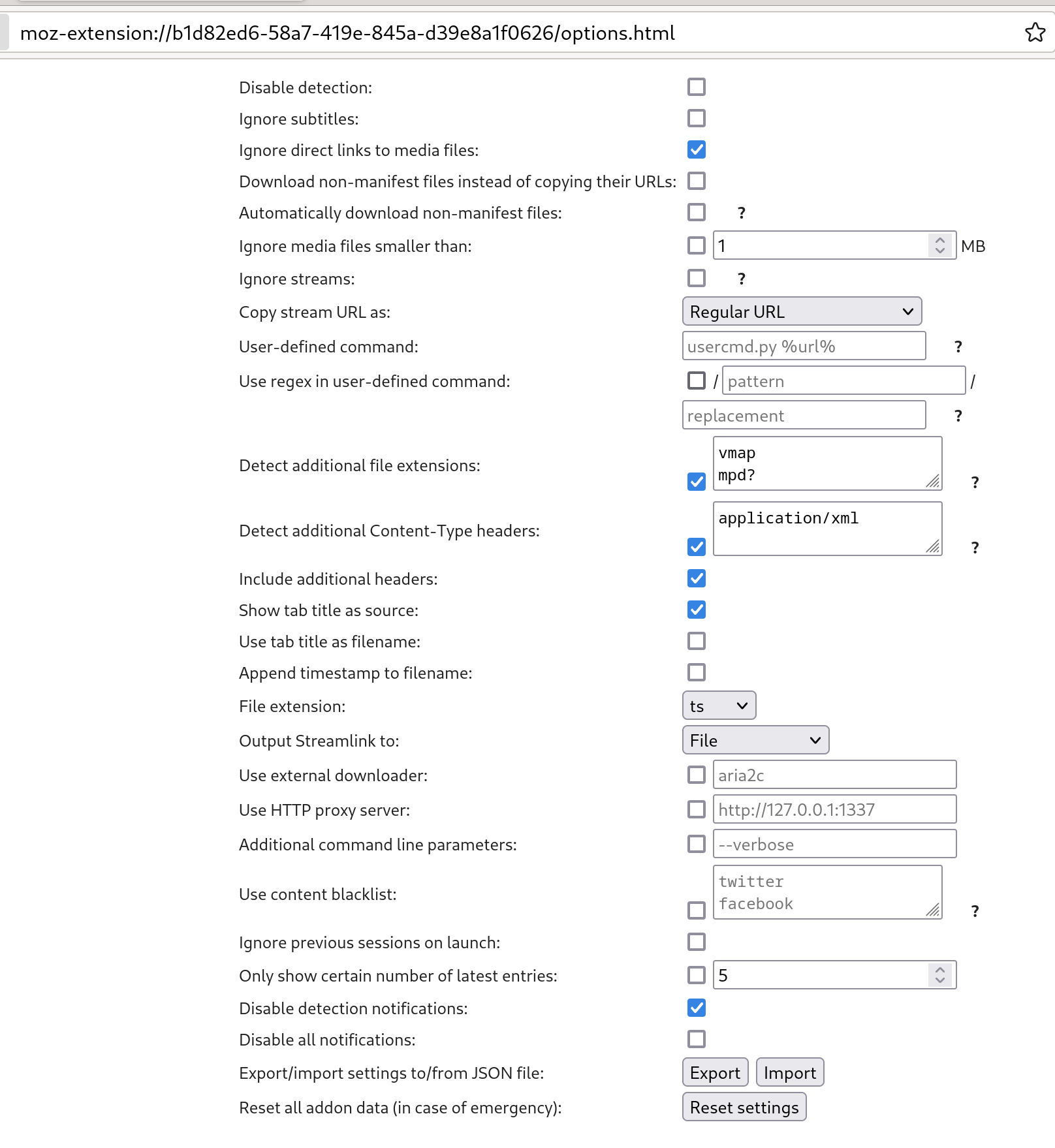Click help icon beside the replacement field
Screen dimensions: 1055x1148
point(958,416)
